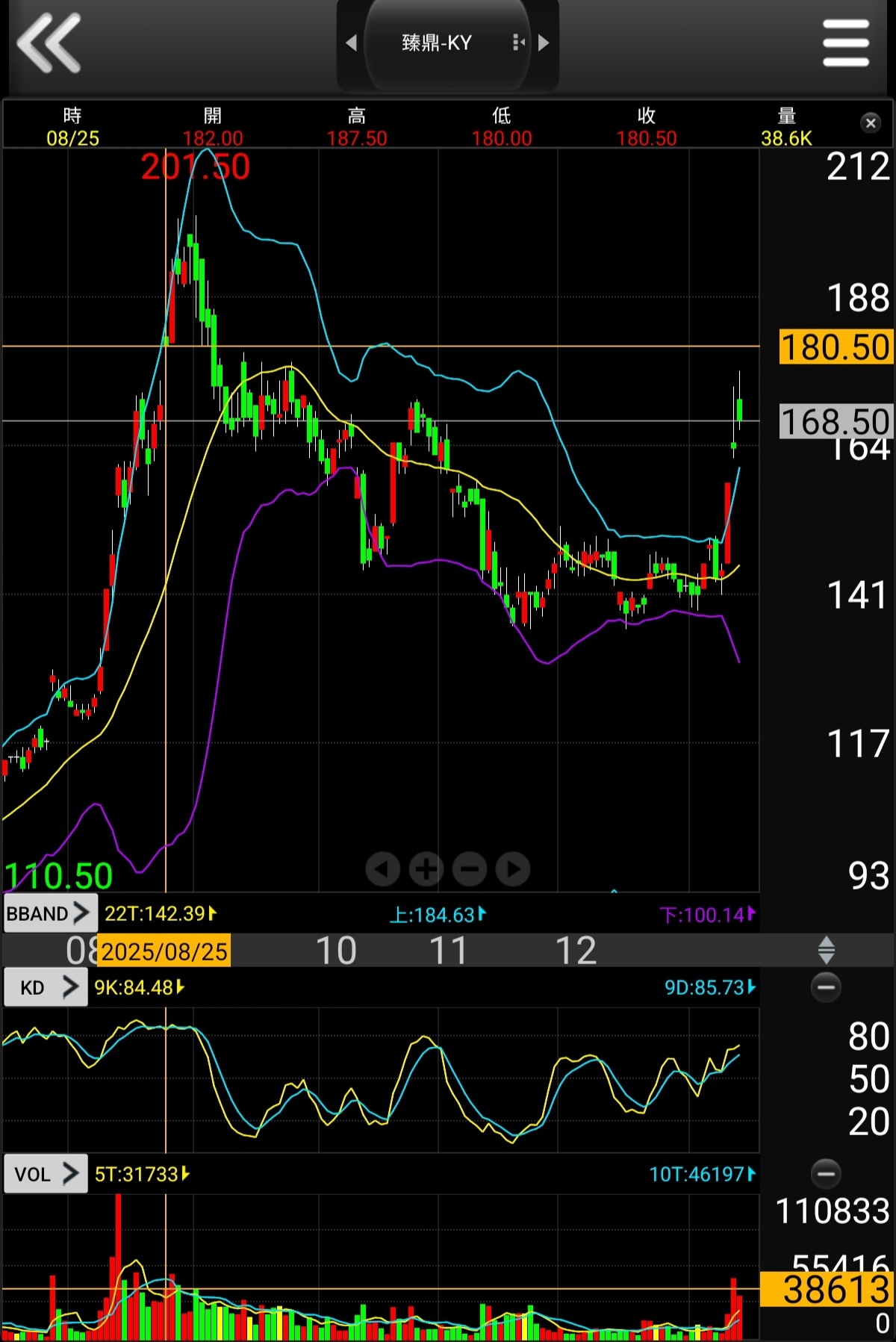Image resolution: width=896 pixels, height=1342 pixels.
Task: Tap the double-chevron back icon
Action: point(49,43)
